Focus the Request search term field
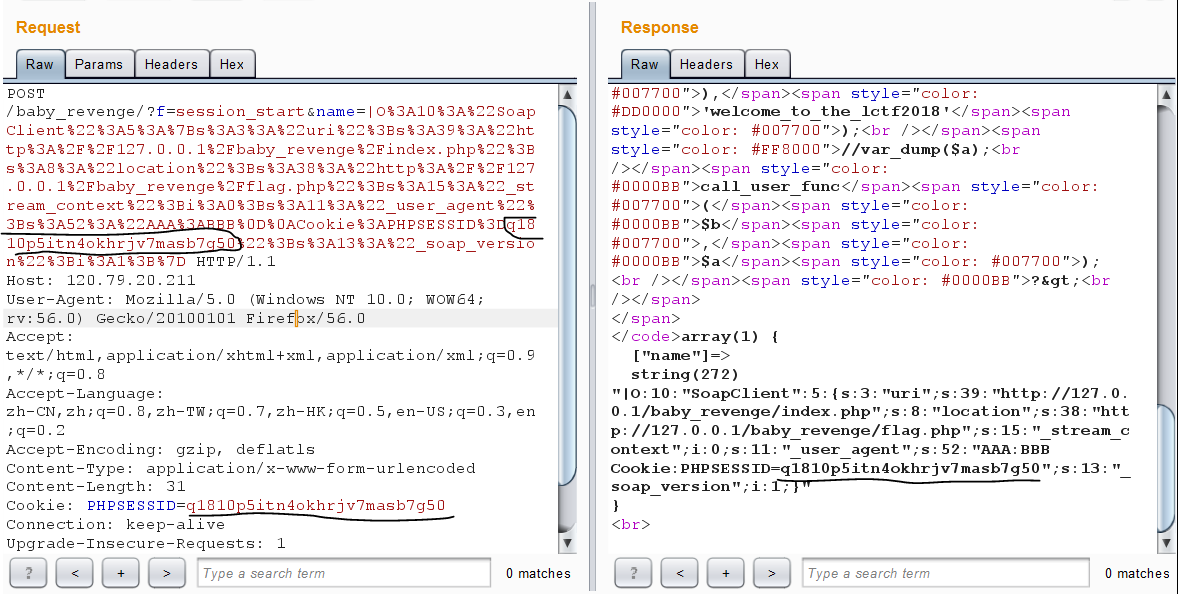 click(344, 573)
